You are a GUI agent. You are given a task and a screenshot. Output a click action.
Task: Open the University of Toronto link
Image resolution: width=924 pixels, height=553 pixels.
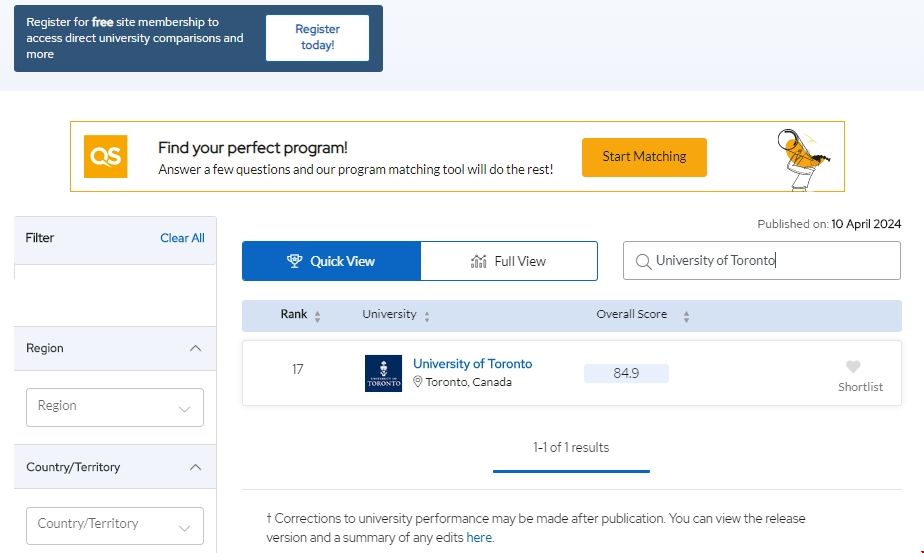click(472, 364)
